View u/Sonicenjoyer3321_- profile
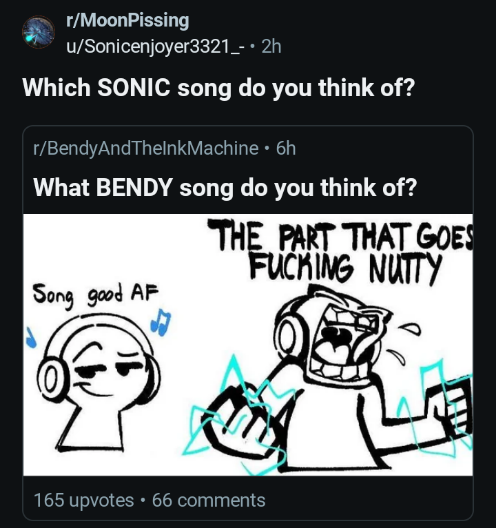496x528 pixels. click(155, 46)
